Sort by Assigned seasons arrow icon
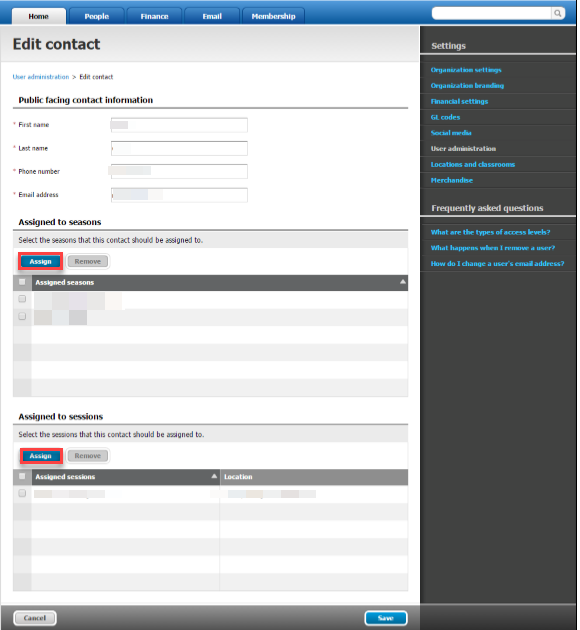 (x=402, y=282)
